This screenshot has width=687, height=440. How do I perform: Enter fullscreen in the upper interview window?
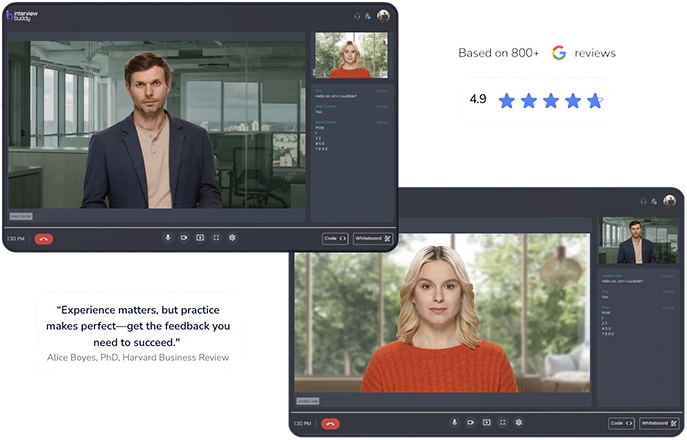click(216, 238)
